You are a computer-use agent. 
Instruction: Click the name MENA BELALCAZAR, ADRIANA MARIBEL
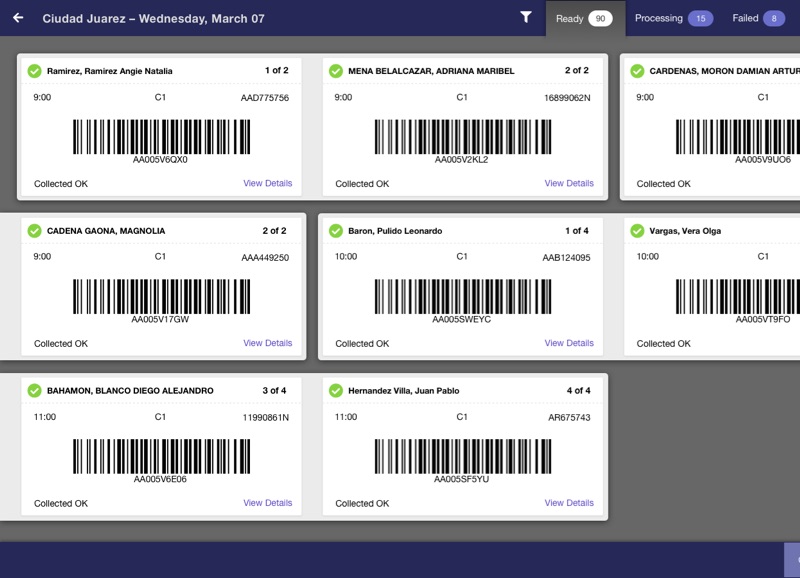(431, 71)
